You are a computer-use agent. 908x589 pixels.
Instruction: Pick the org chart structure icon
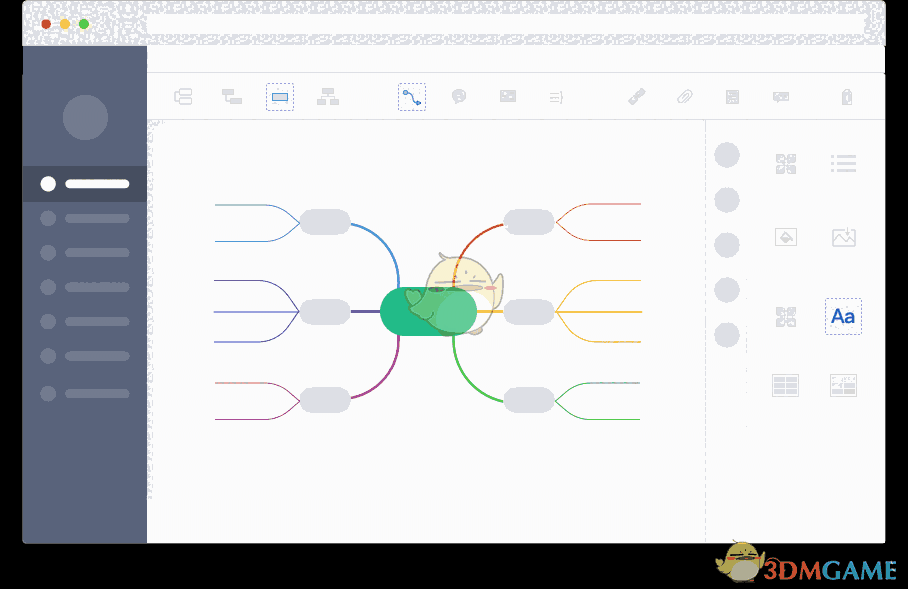point(328,97)
